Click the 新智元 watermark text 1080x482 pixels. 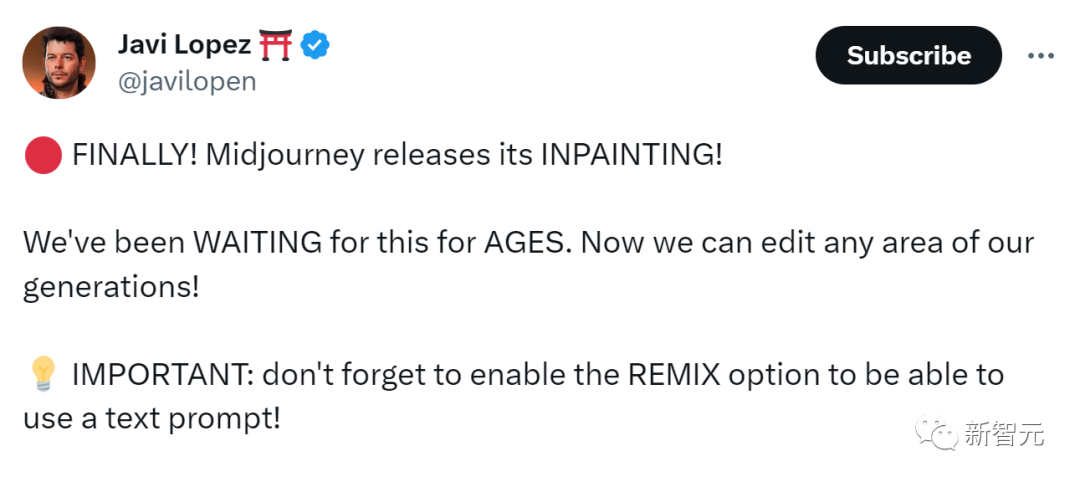tap(1004, 435)
